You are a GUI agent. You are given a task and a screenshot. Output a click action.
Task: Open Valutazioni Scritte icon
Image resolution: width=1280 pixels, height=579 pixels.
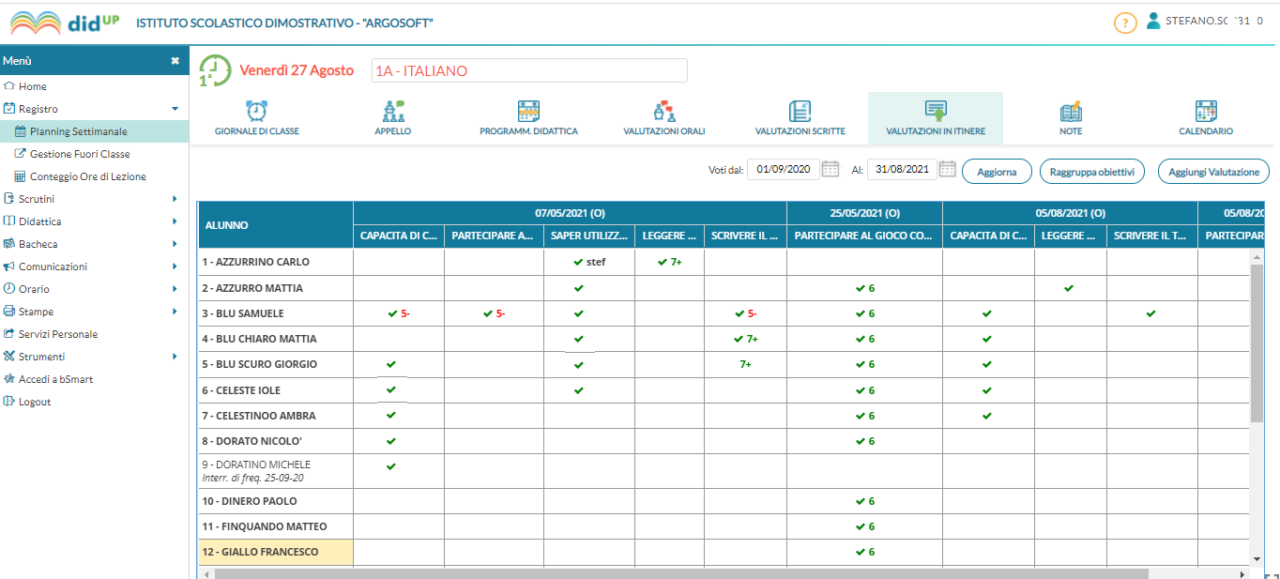(800, 111)
